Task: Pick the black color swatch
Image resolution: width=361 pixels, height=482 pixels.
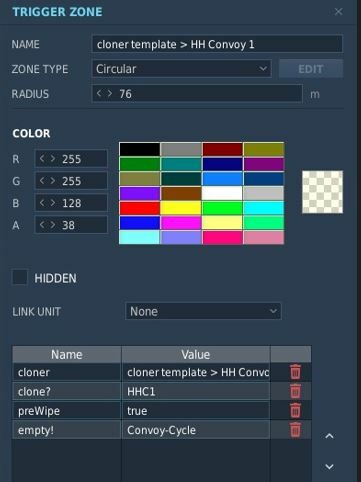Action: pyautogui.click(x=139, y=149)
